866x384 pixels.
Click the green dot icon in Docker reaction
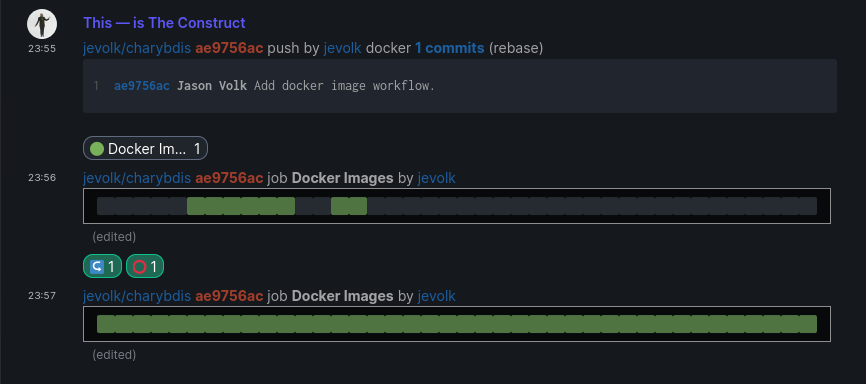pyautogui.click(x=97, y=149)
